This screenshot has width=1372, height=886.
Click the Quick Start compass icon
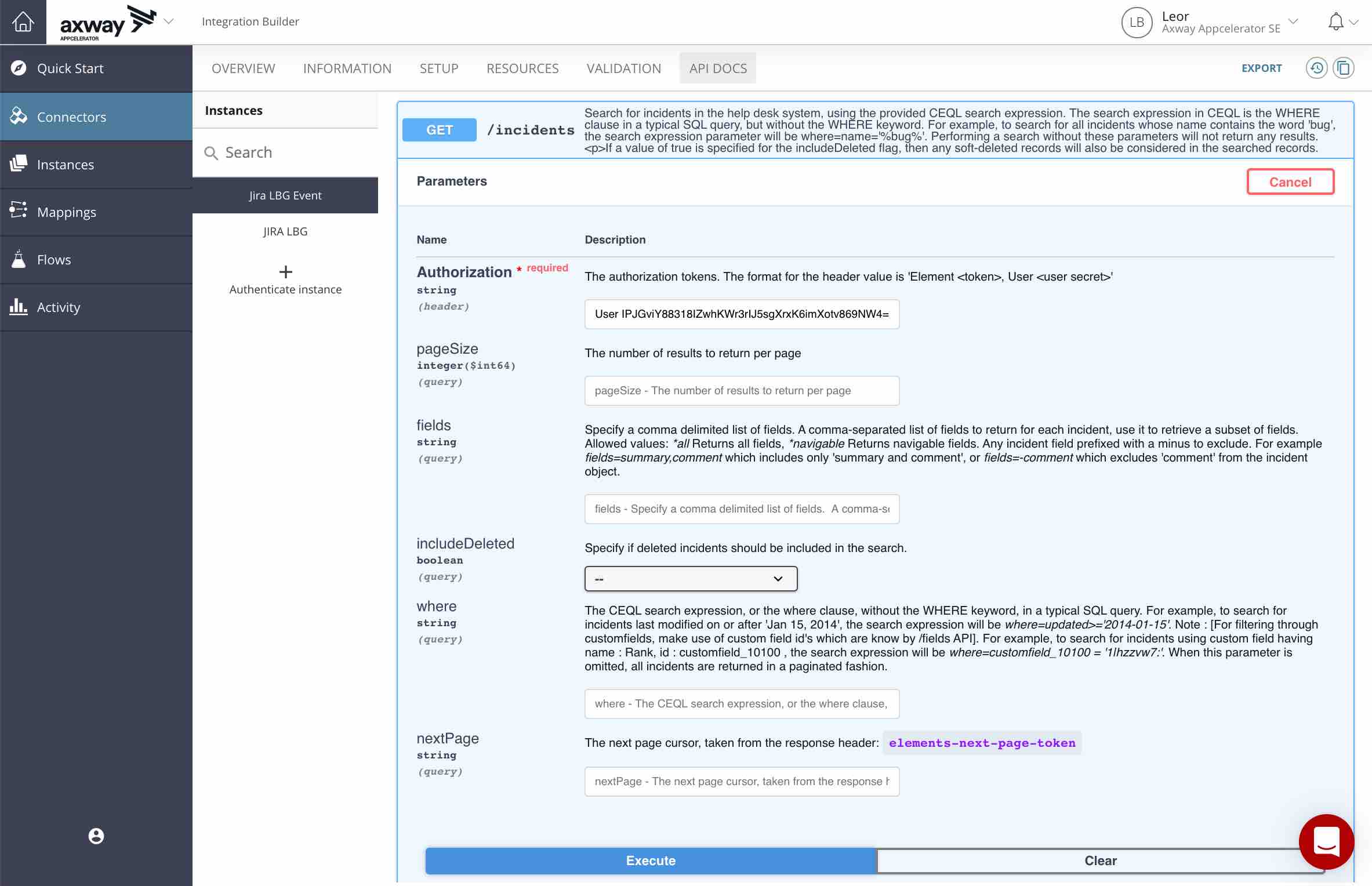tap(19, 68)
